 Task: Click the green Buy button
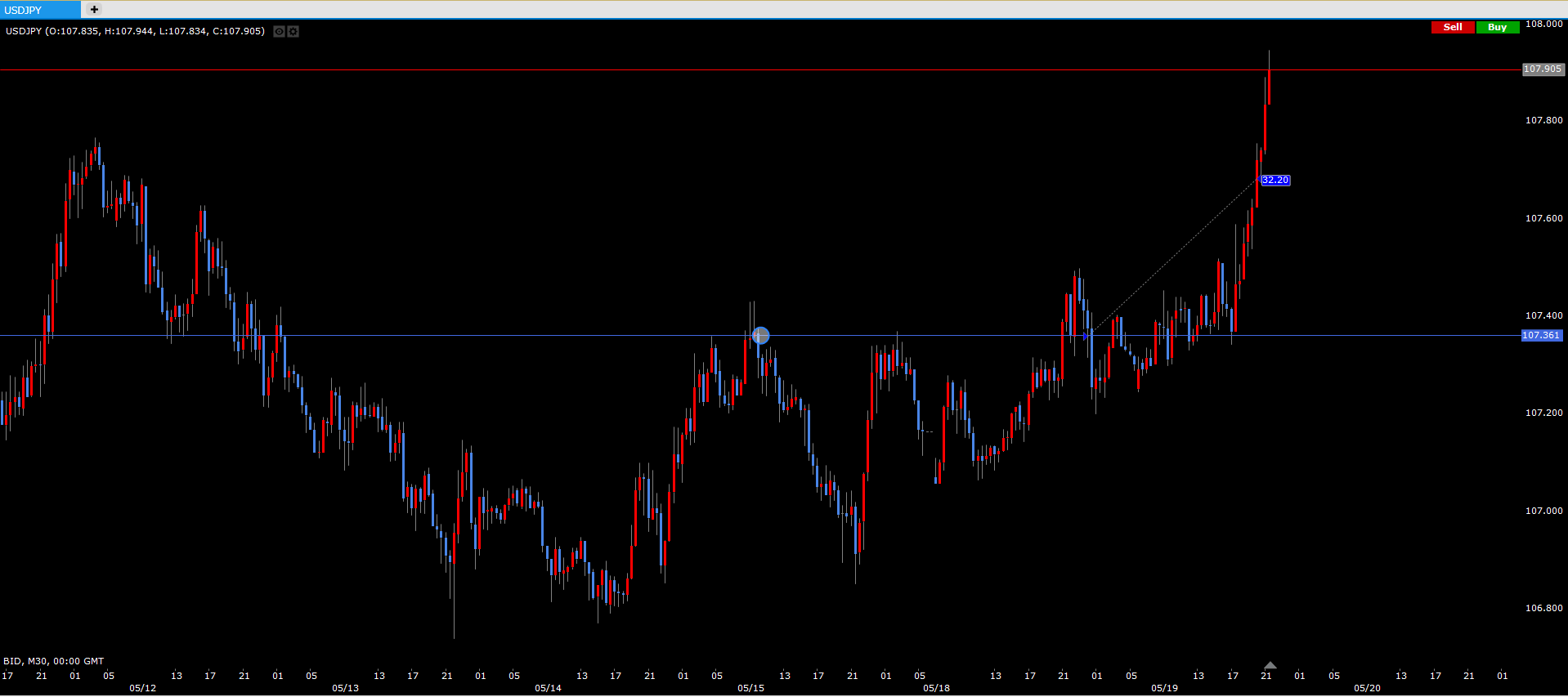coord(1497,27)
